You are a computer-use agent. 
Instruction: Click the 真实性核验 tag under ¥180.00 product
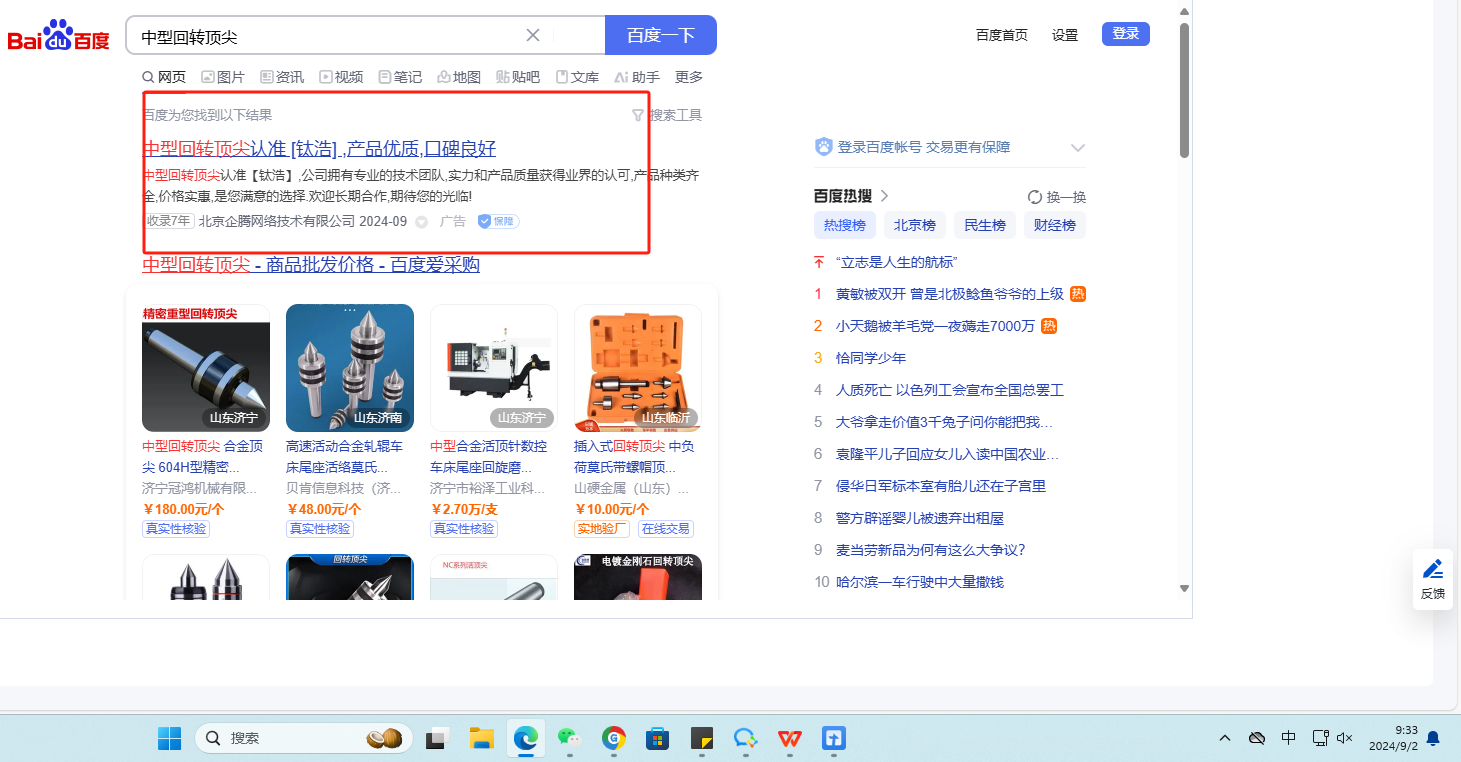point(176,529)
